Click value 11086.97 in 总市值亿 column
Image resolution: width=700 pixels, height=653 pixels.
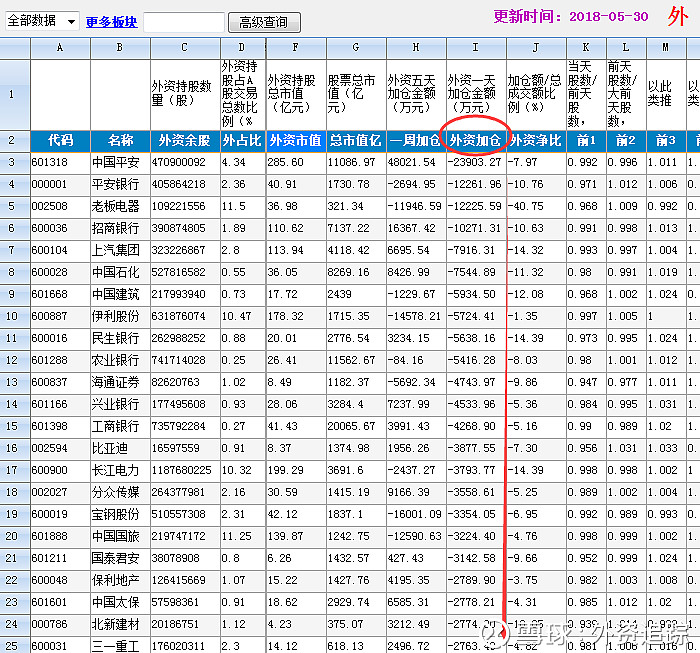click(x=351, y=162)
